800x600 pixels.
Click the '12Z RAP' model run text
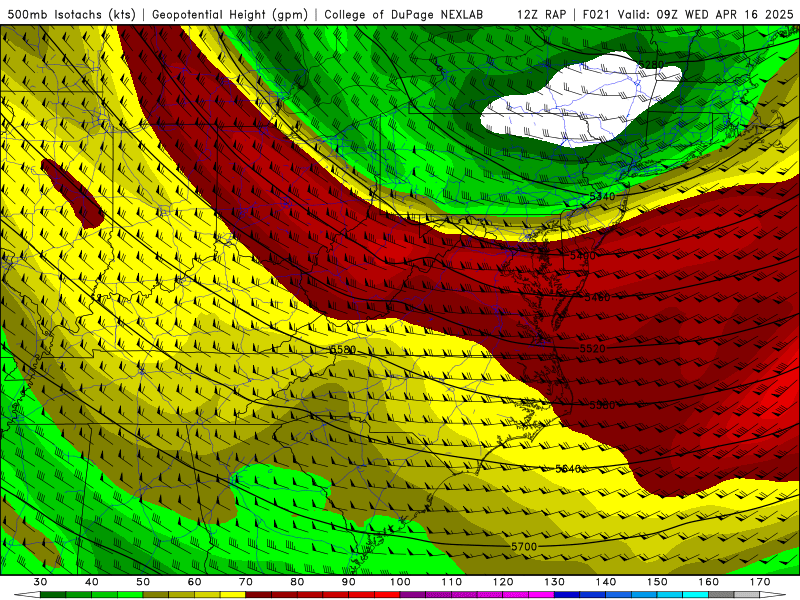click(541, 14)
